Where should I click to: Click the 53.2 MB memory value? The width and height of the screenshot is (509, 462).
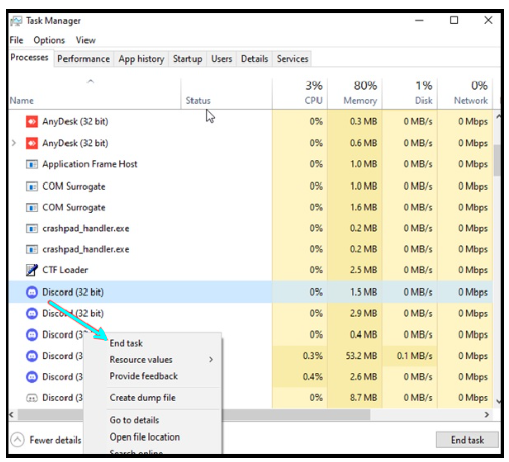(x=361, y=356)
